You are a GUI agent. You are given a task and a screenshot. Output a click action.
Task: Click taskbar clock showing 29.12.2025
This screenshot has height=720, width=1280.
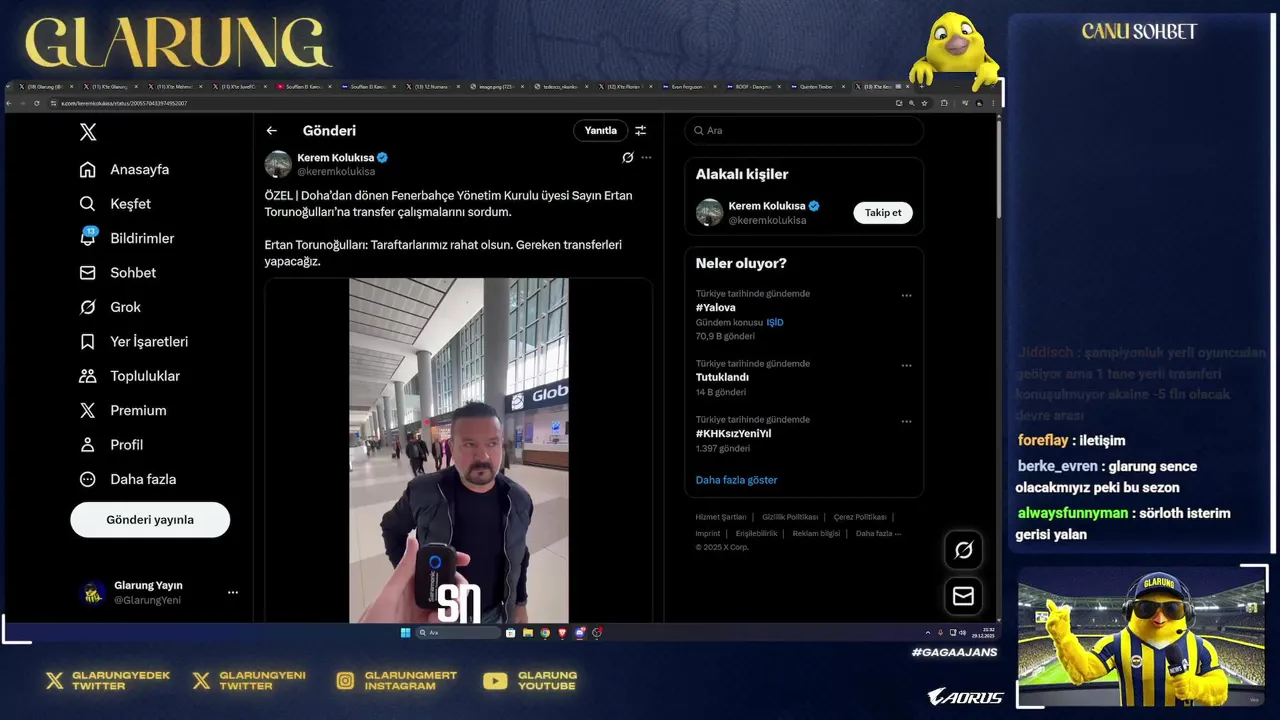coord(983,633)
